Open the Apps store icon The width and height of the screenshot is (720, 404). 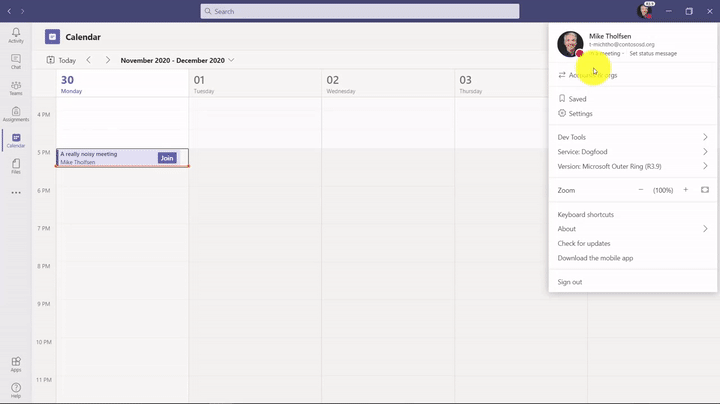point(16,363)
